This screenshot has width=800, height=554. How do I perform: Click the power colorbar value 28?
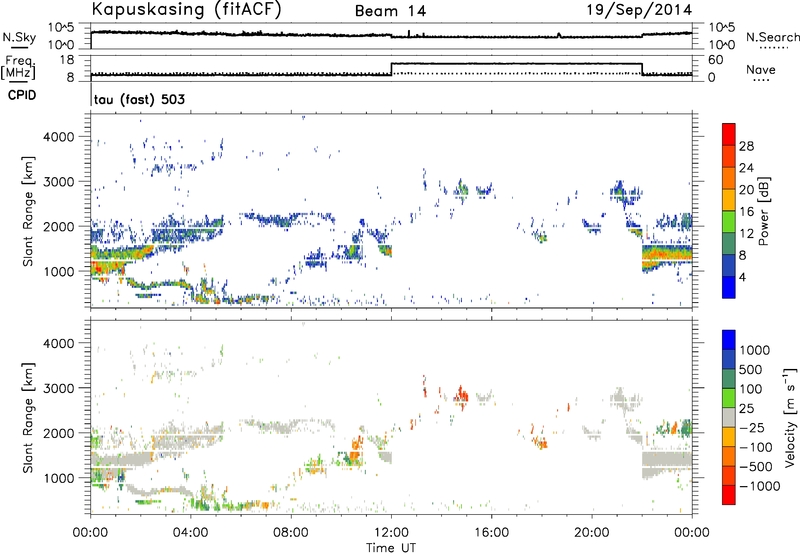point(746,146)
